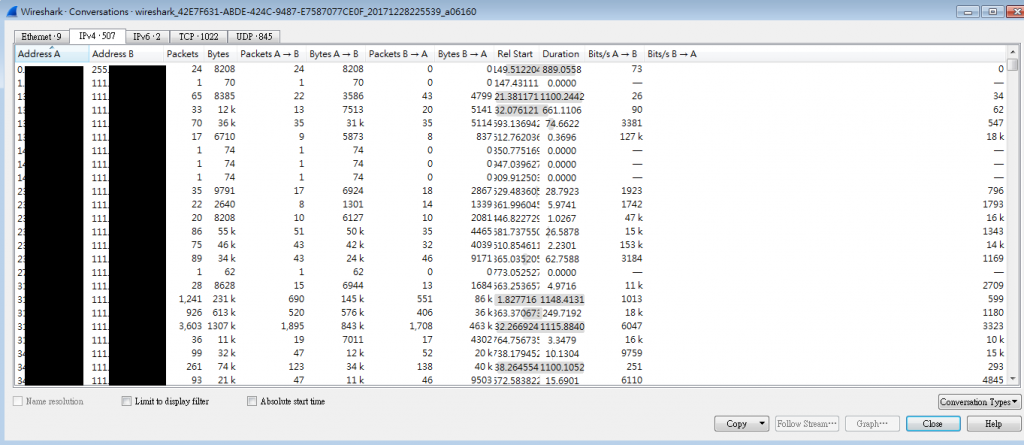Select the row with 3,603 packets

(511, 325)
